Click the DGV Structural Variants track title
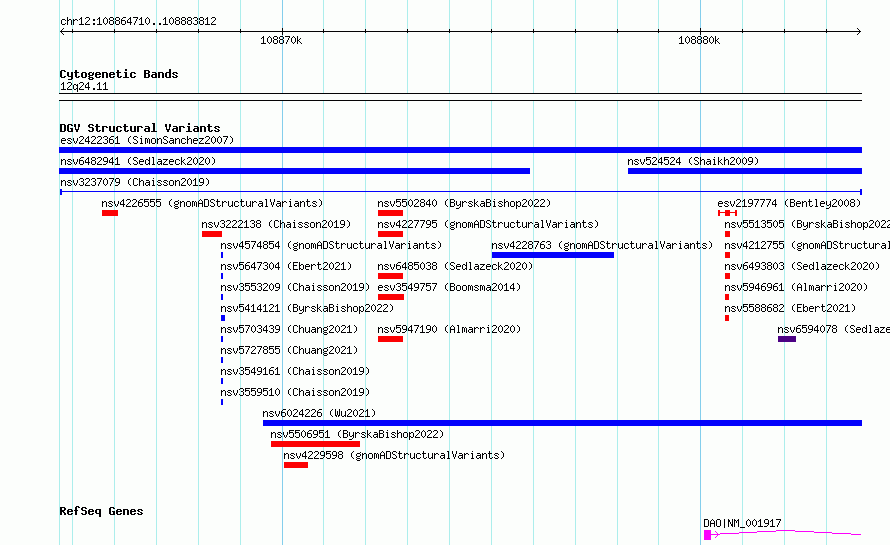The image size is (890, 545). coord(140,128)
